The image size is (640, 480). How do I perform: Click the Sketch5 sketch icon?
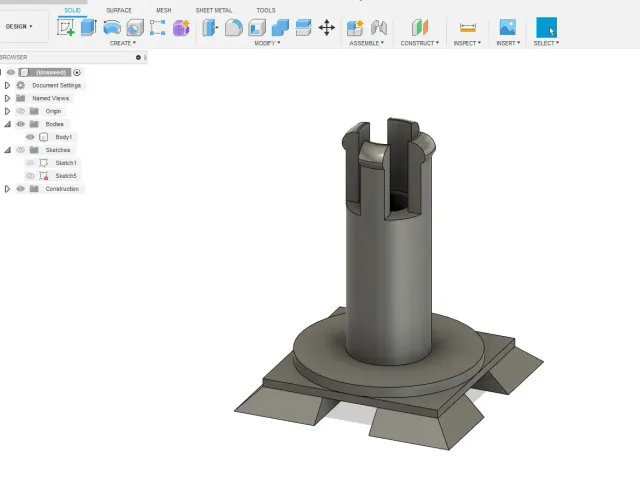[44, 176]
